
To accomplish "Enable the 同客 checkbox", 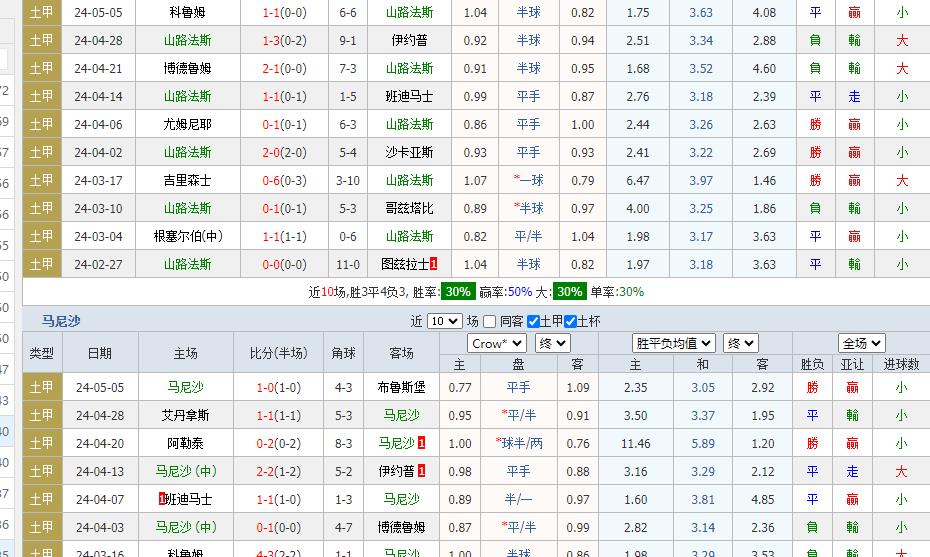I will pos(489,321).
